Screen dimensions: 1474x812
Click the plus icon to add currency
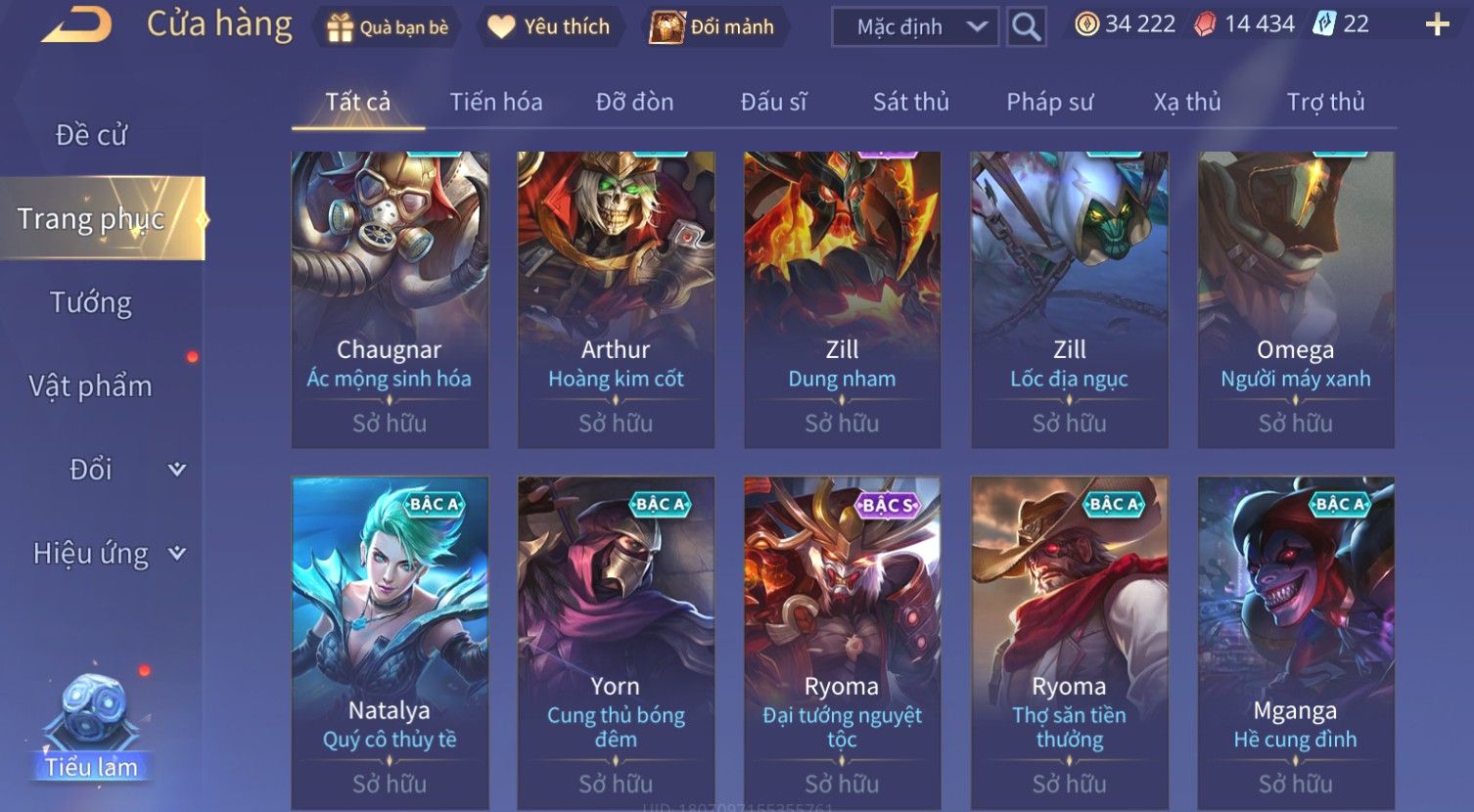tap(1437, 24)
